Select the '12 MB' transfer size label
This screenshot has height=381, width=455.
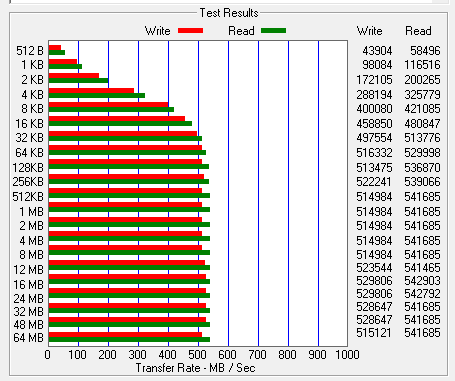coord(28,269)
